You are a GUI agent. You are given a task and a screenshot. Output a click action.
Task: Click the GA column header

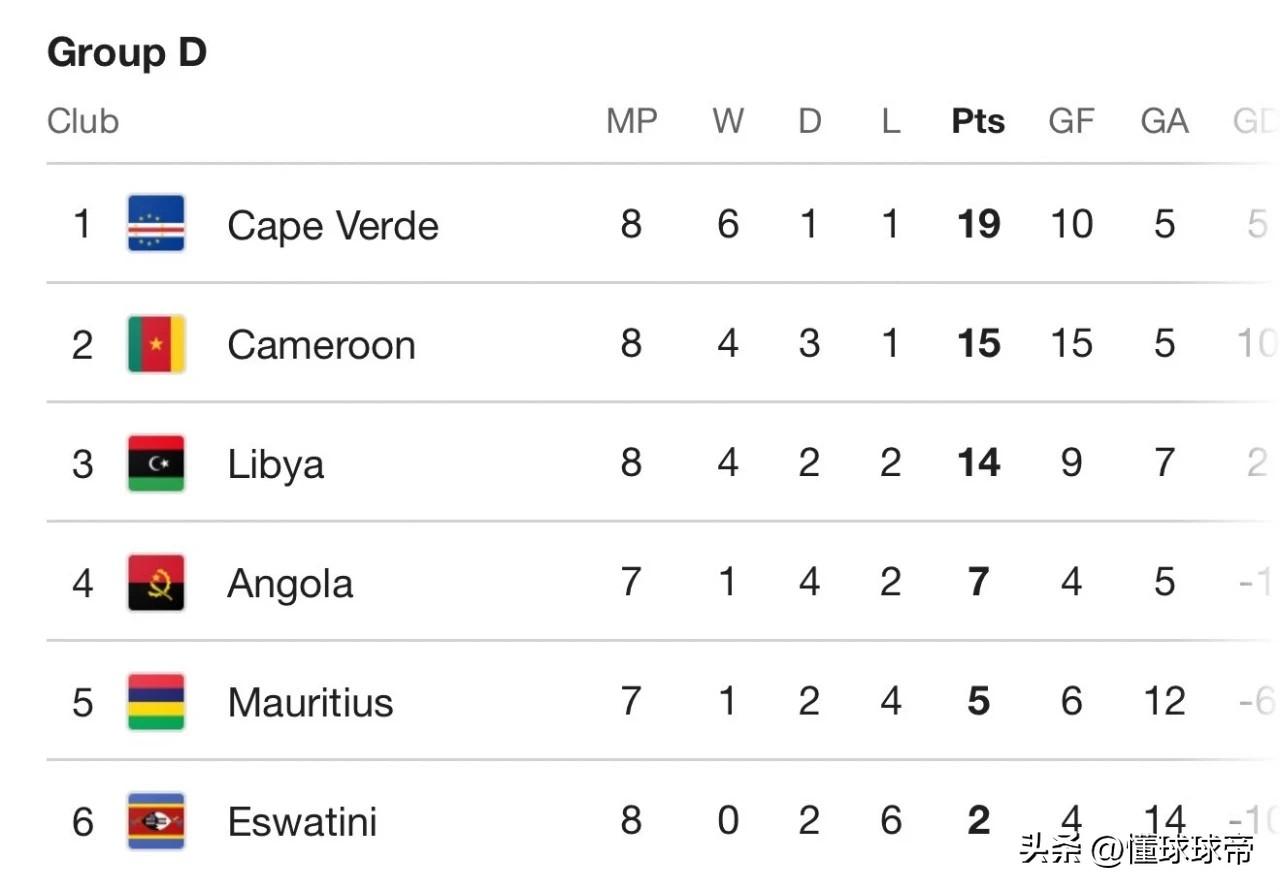pos(1164,121)
